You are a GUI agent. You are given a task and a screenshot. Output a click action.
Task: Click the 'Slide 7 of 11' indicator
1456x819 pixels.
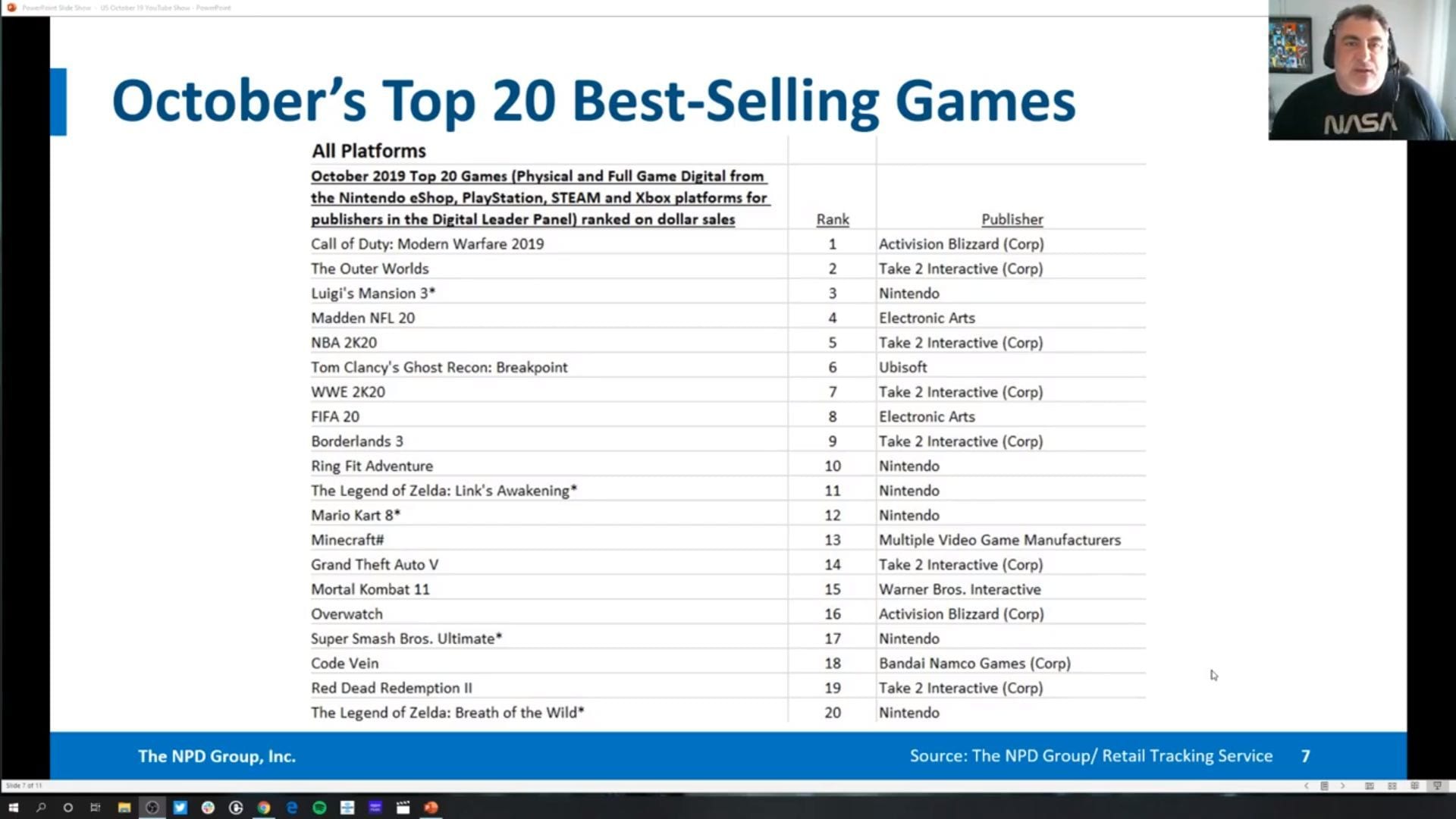24,786
